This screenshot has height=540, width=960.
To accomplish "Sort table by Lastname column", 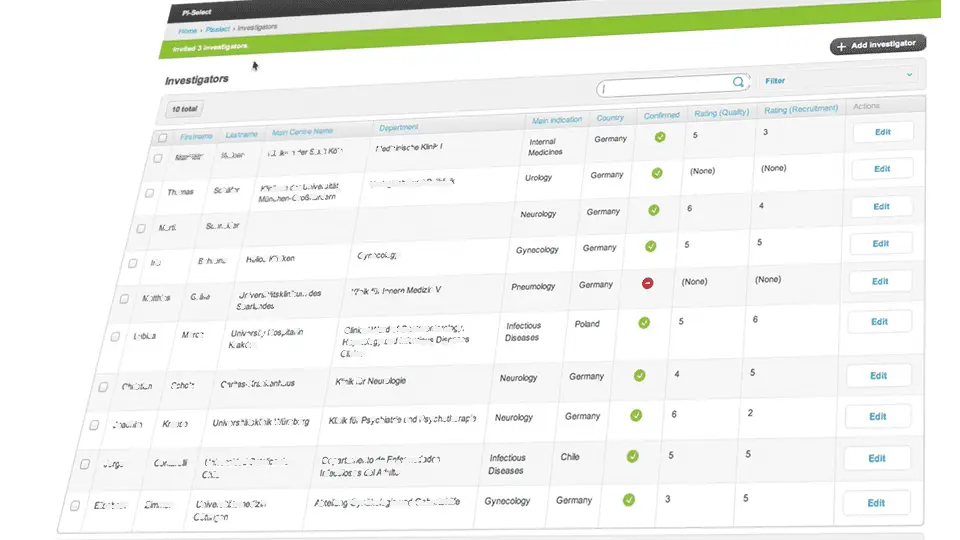I will tap(241, 134).
